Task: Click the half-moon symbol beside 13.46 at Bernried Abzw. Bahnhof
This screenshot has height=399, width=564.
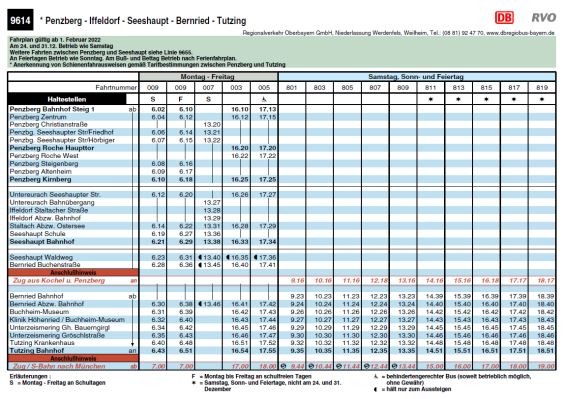Action: pyautogui.click(x=200, y=304)
